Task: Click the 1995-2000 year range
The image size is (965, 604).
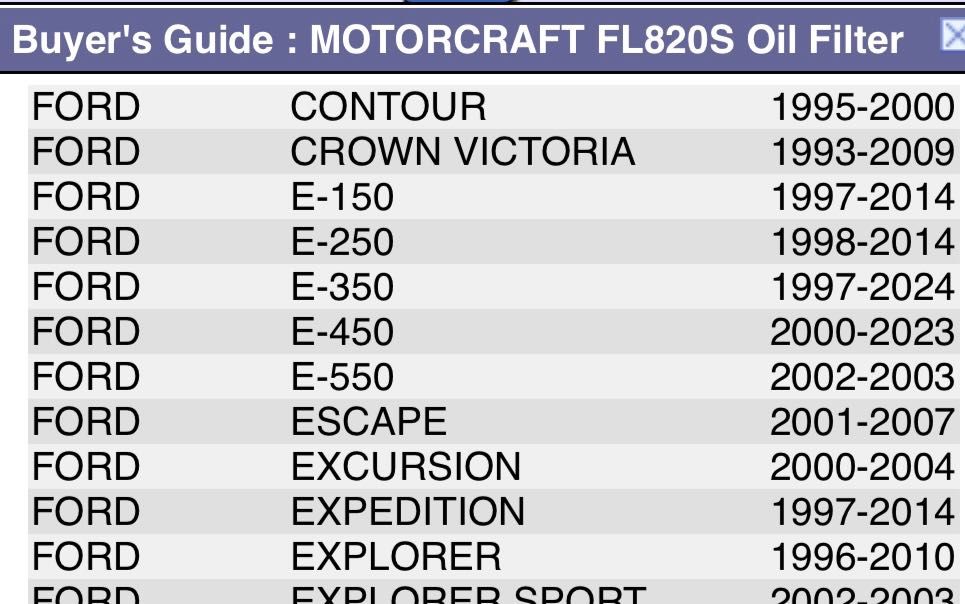Action: 862,107
